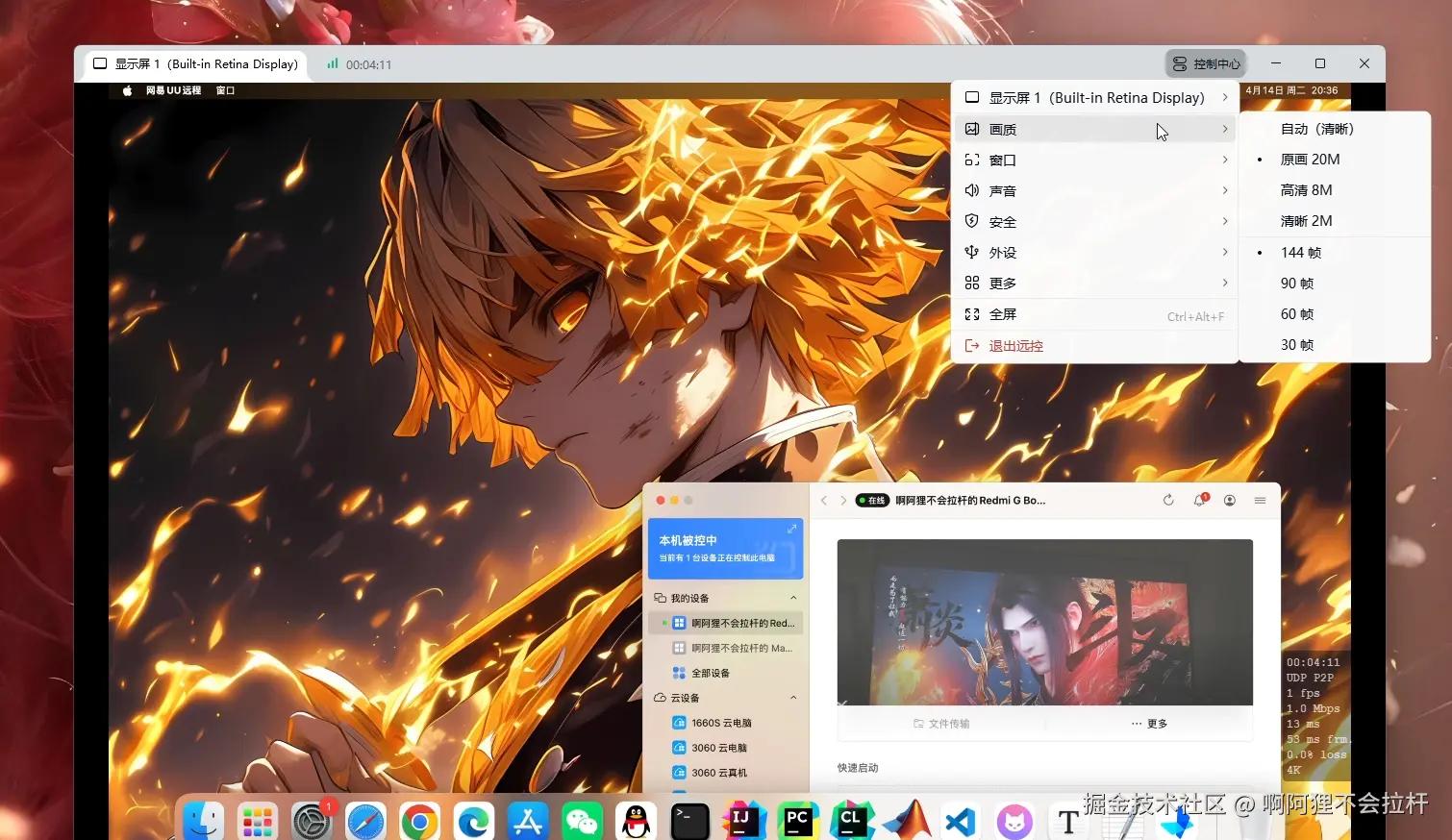Open the 声音 sound menu item
Screen dimensions: 1452x840
[1095, 190]
